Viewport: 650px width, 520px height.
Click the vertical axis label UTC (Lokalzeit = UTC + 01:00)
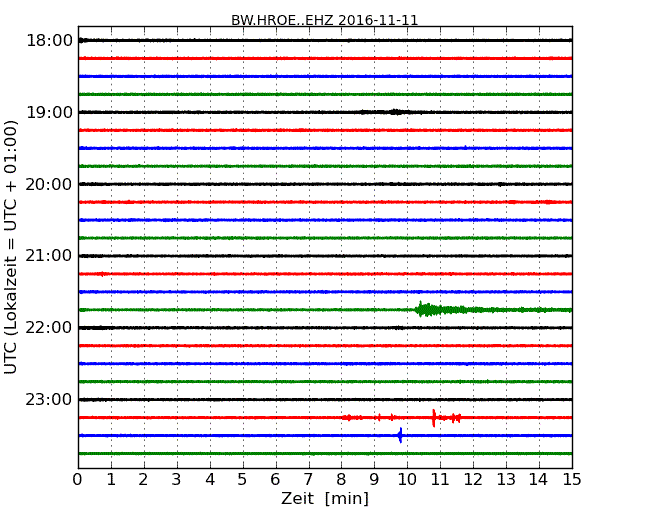(11, 247)
